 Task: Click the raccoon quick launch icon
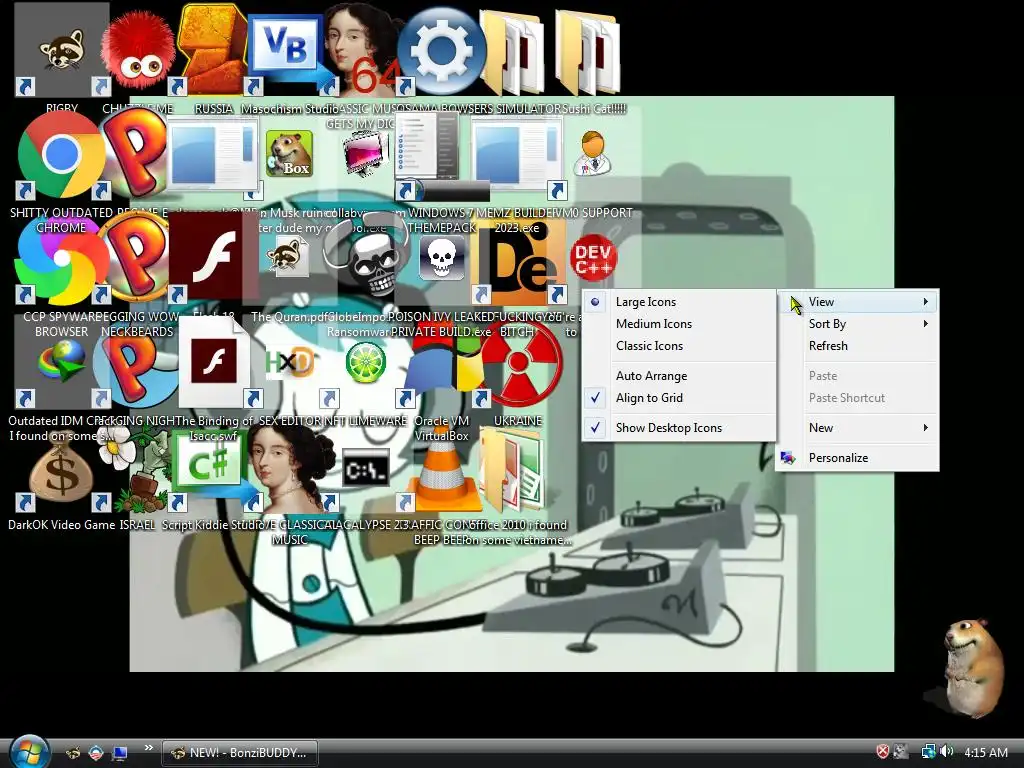click(x=73, y=753)
